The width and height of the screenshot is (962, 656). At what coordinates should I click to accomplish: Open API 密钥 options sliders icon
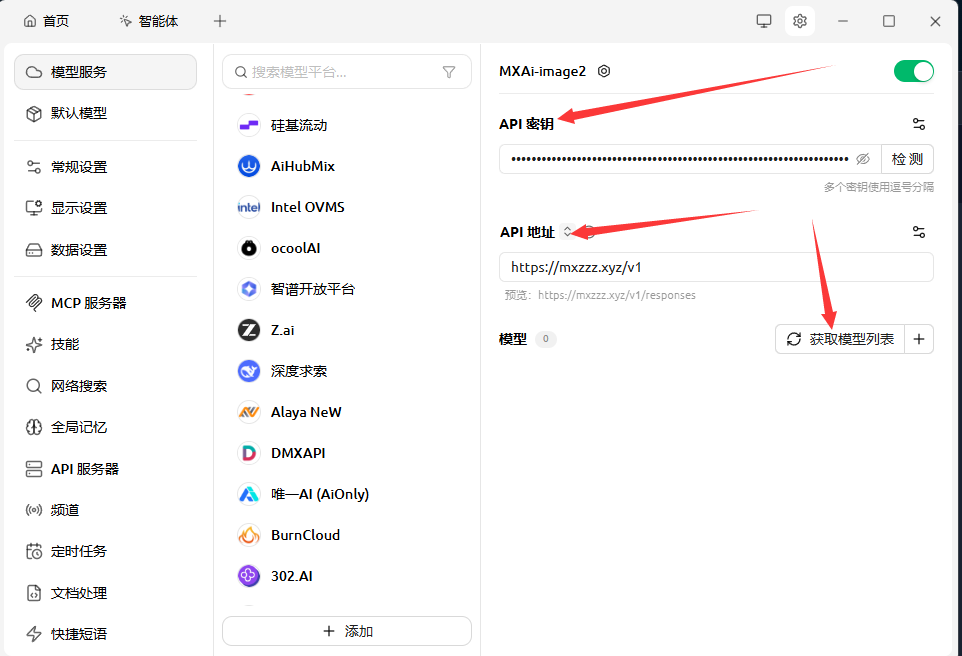pos(918,124)
